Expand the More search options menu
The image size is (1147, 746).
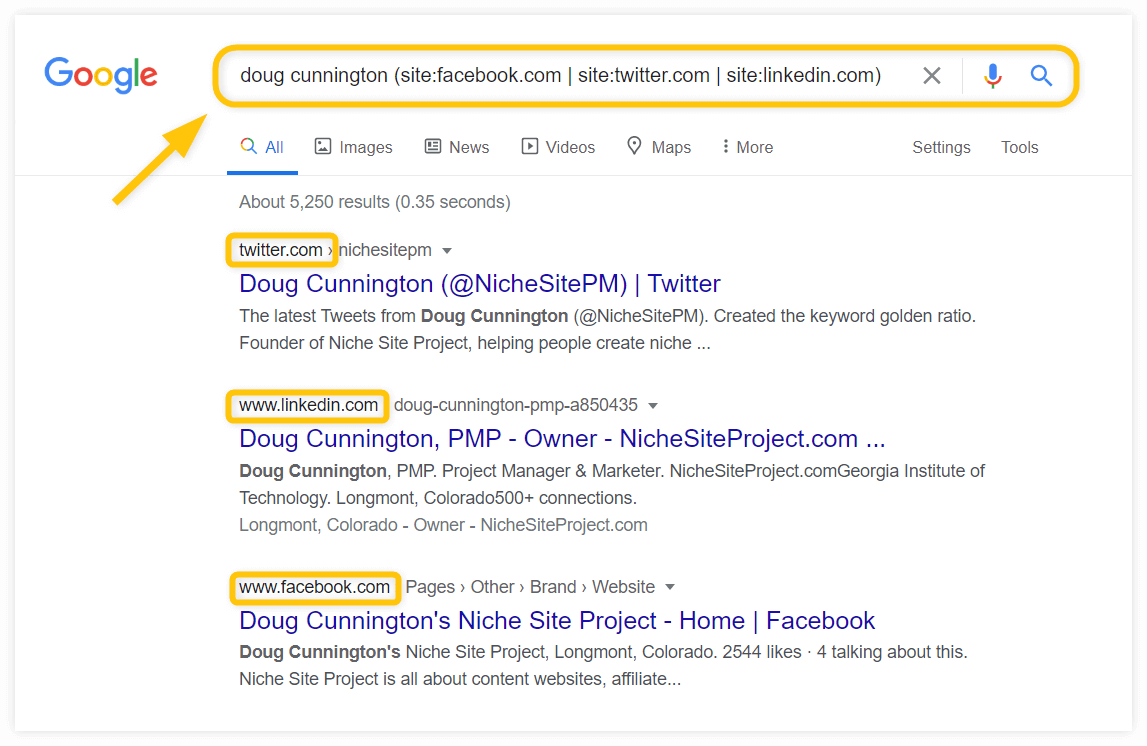pos(747,147)
